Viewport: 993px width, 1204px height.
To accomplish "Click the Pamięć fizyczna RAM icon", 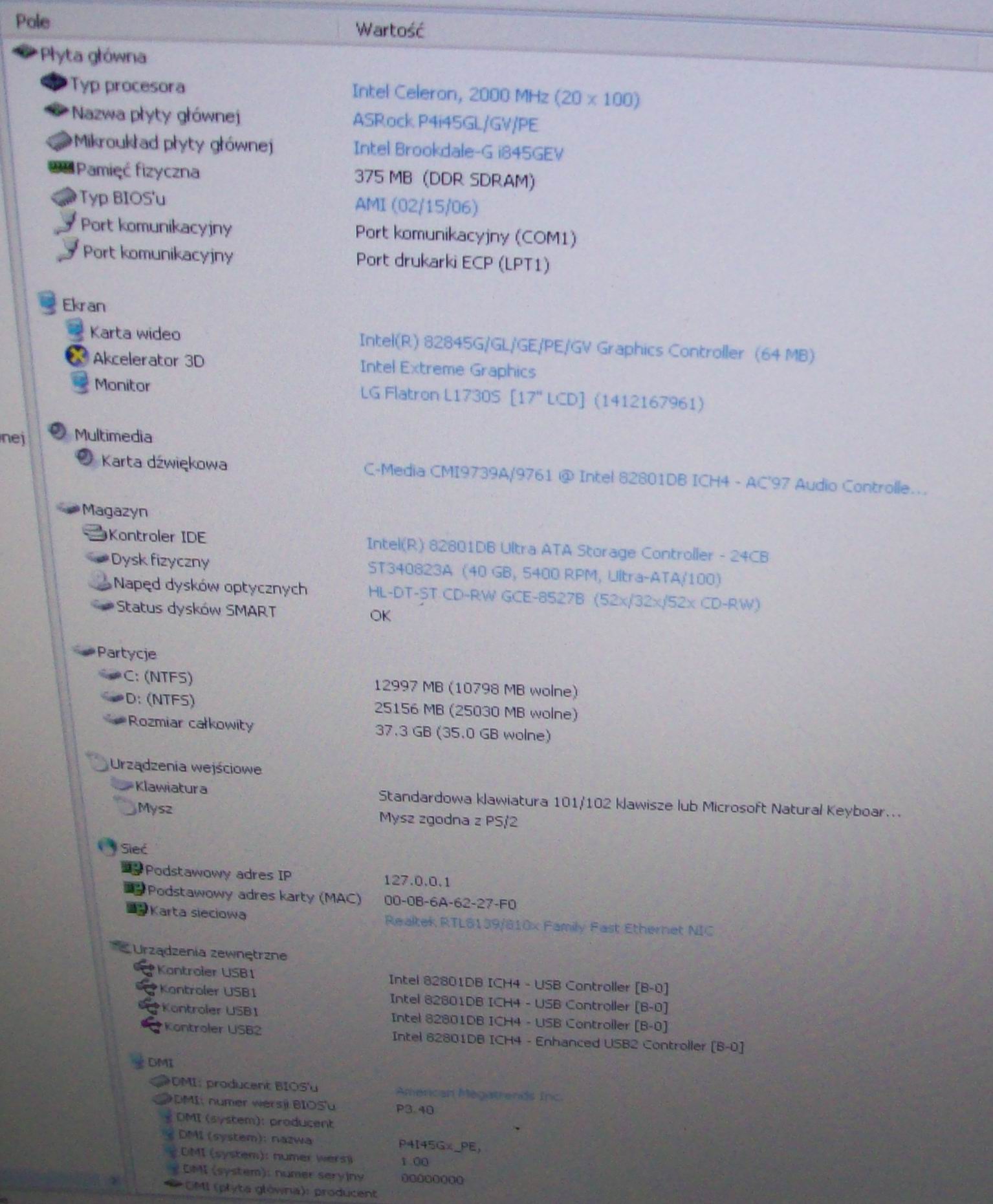I will (x=62, y=169).
